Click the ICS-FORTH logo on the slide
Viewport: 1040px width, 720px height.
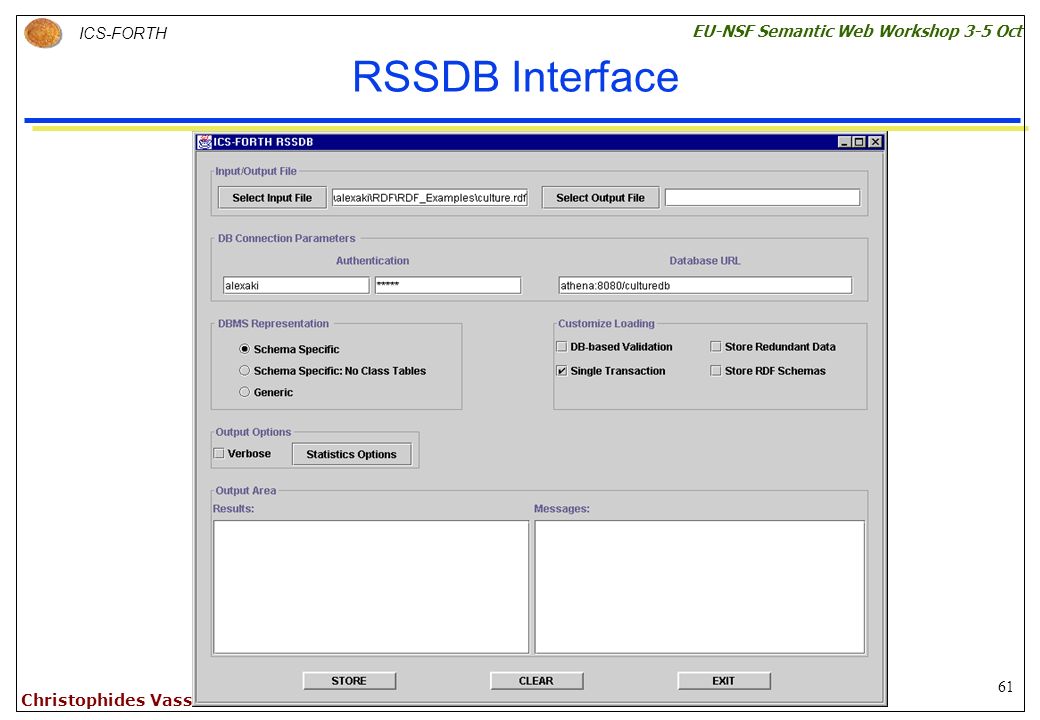43,33
